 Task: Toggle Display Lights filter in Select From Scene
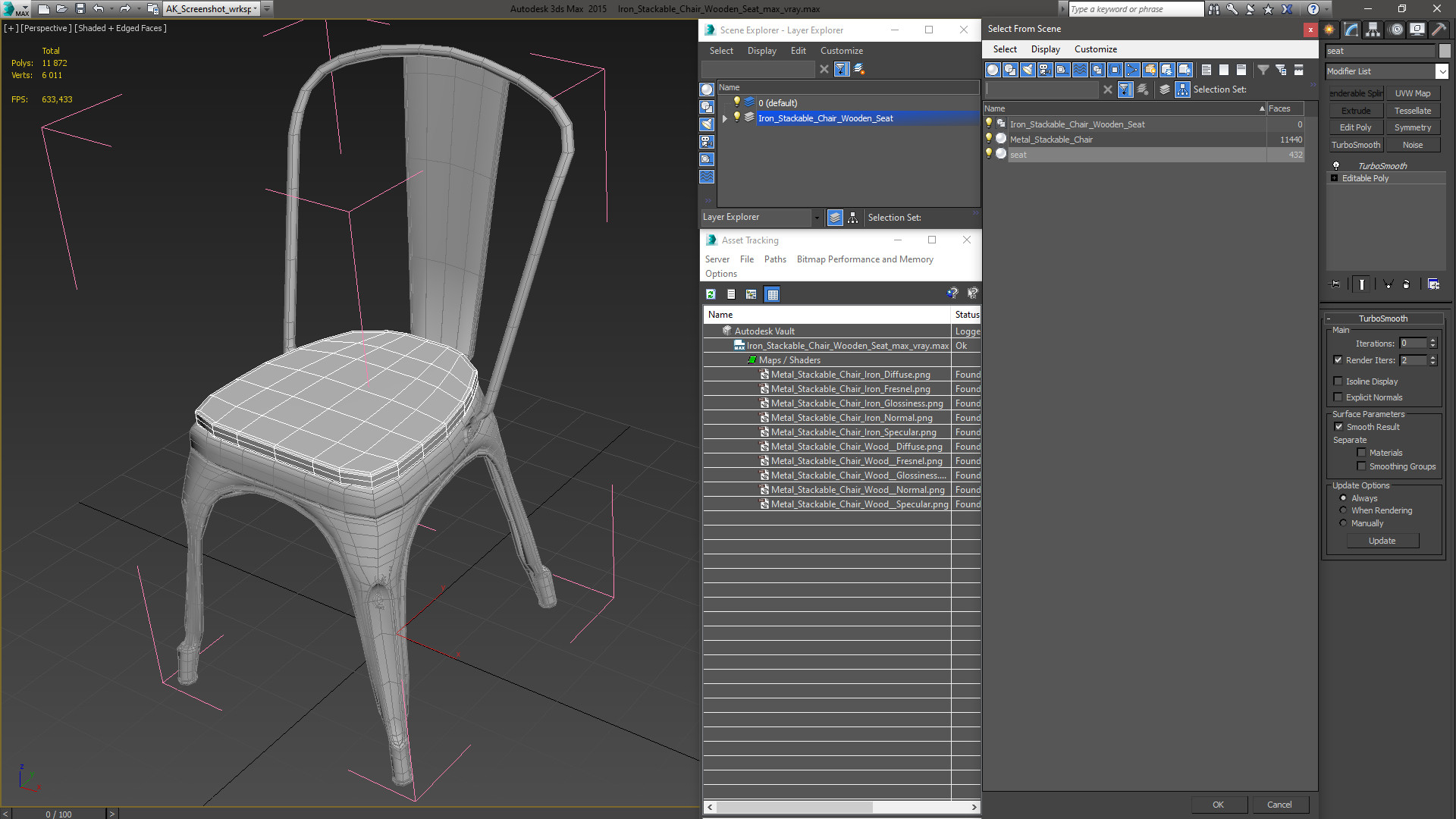tap(1028, 70)
